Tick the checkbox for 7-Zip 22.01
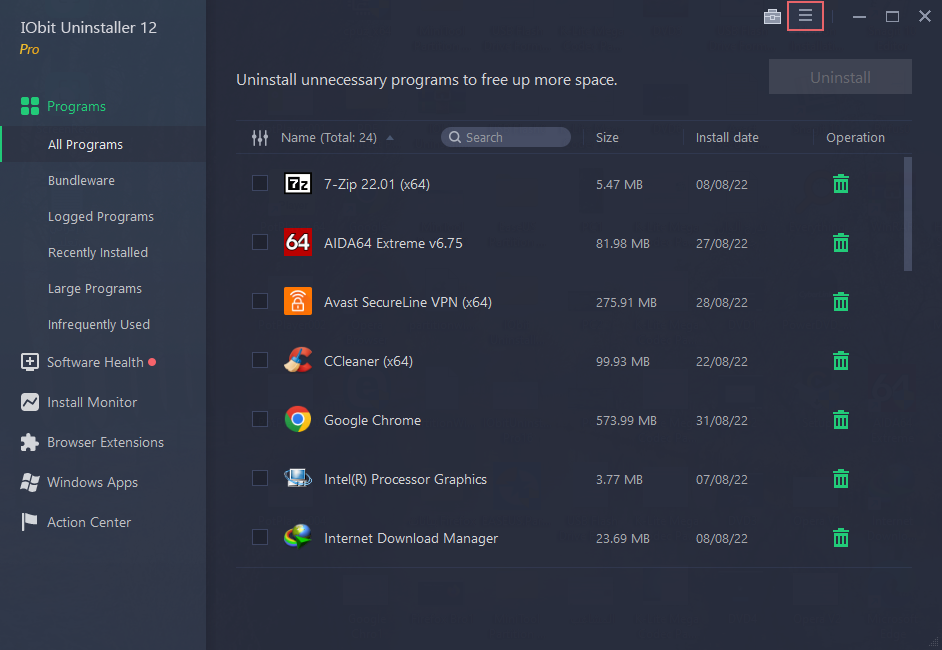Image resolution: width=942 pixels, height=650 pixels. click(x=260, y=183)
